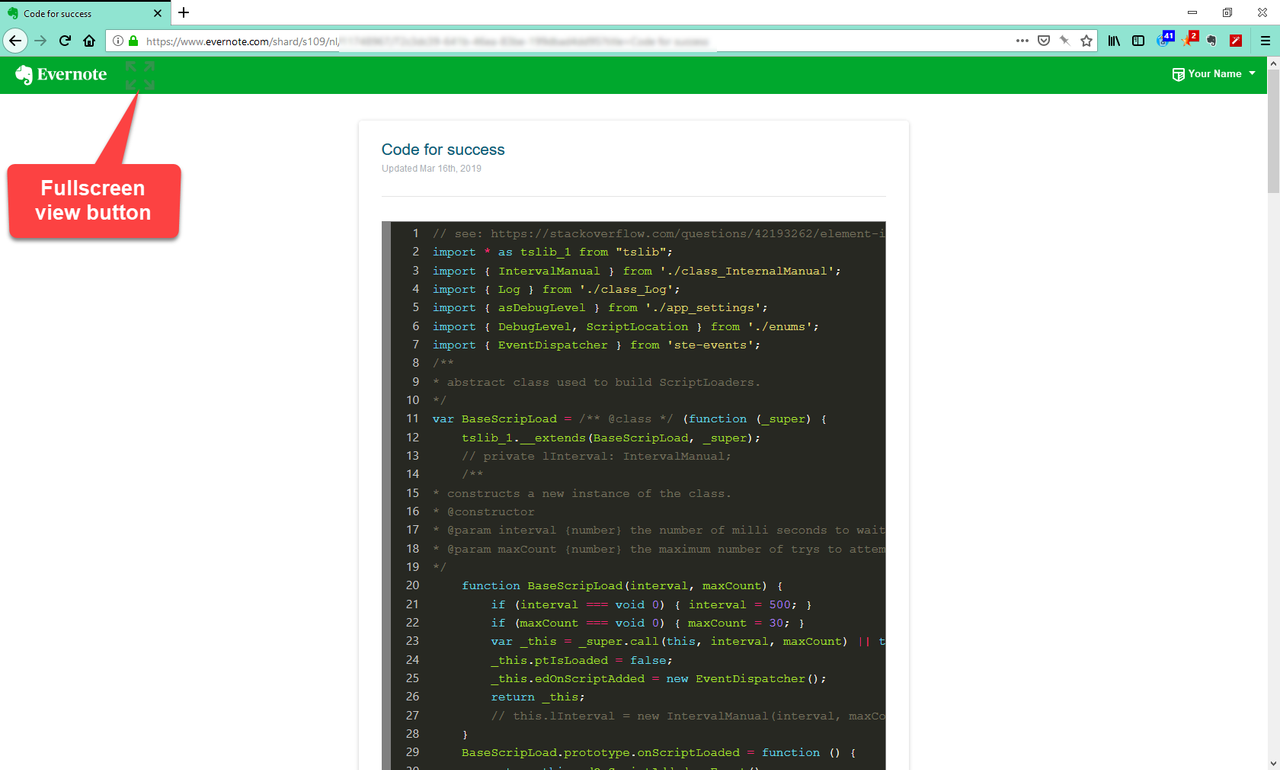Image resolution: width=1280 pixels, height=770 pixels.
Task: Click the tracking protection shield icon
Action: [x=117, y=42]
